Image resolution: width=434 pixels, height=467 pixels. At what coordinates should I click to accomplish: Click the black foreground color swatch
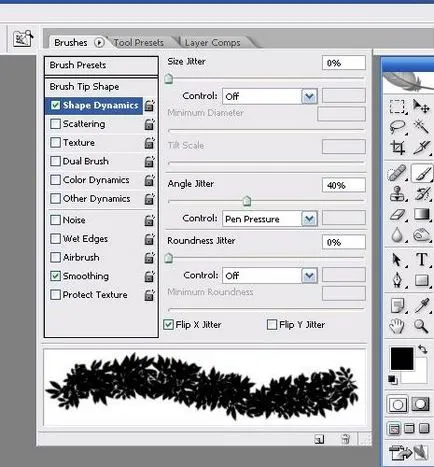(x=402, y=358)
